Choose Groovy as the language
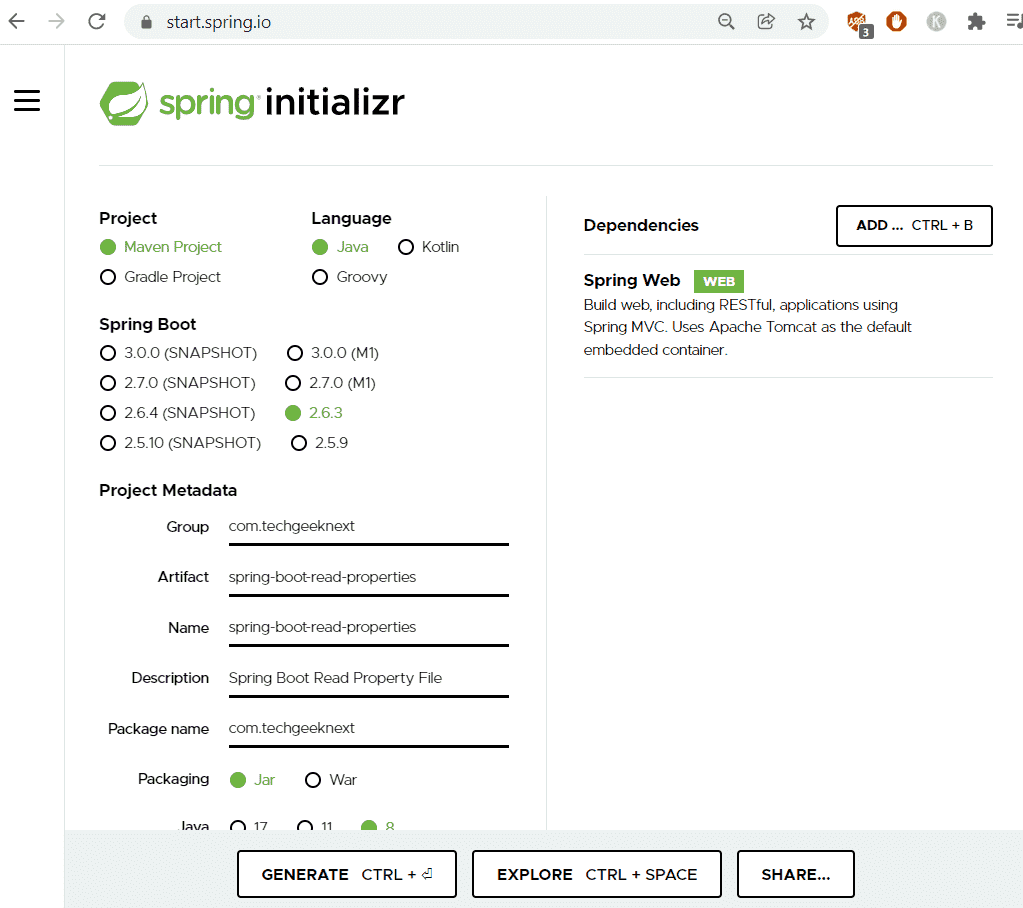Screen dimensions: 1023x908 [x=350, y=277]
